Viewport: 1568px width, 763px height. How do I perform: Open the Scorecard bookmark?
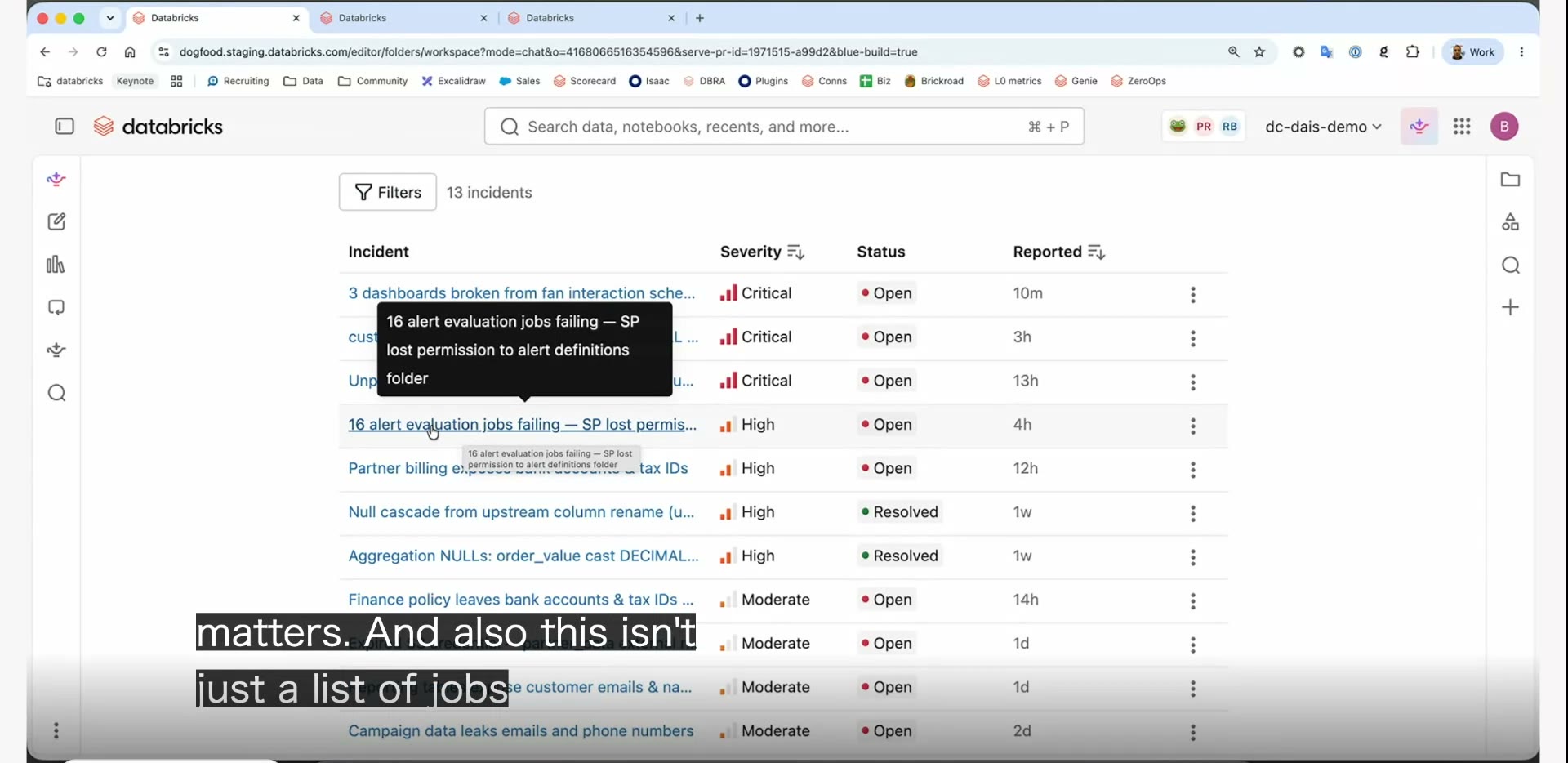pos(585,82)
